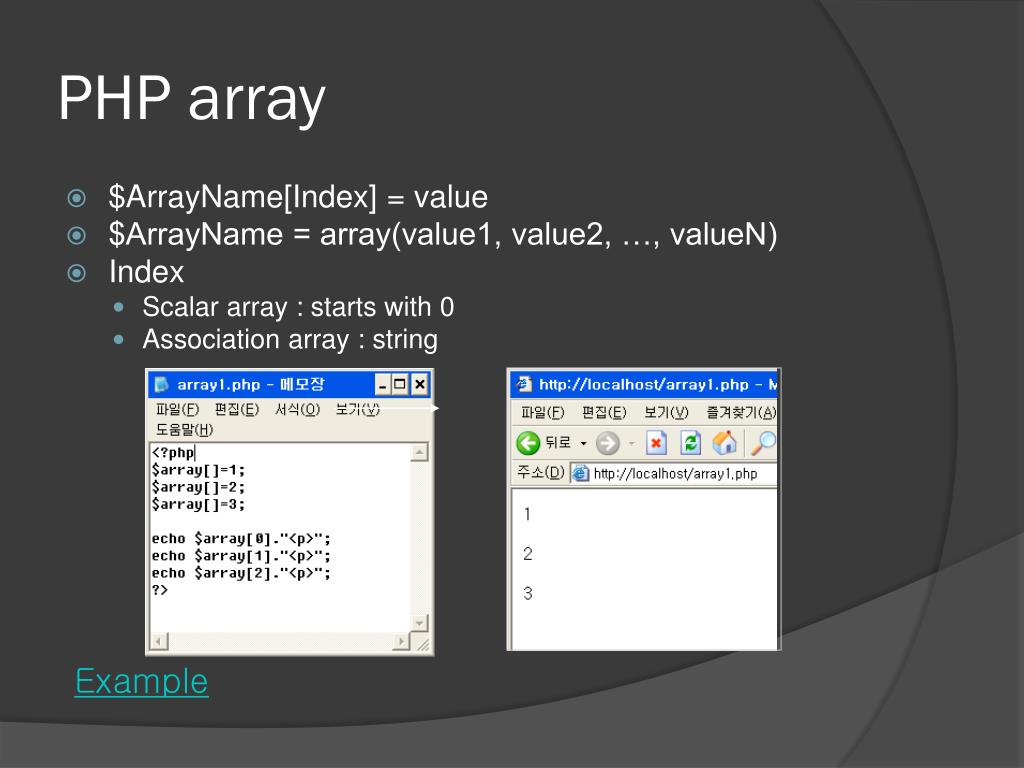Click the address bar with localhost/array1.php
The image size is (1024, 768).
tap(673, 473)
